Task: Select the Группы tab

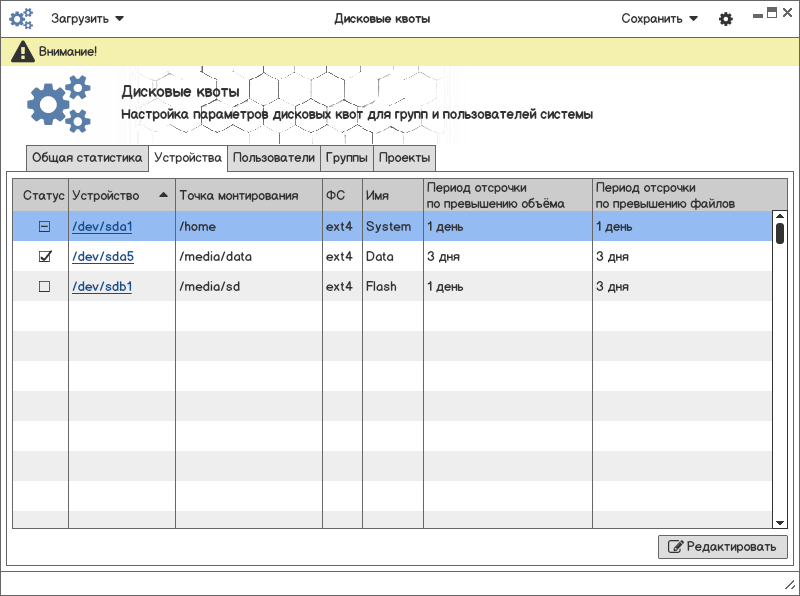Action: click(x=347, y=158)
